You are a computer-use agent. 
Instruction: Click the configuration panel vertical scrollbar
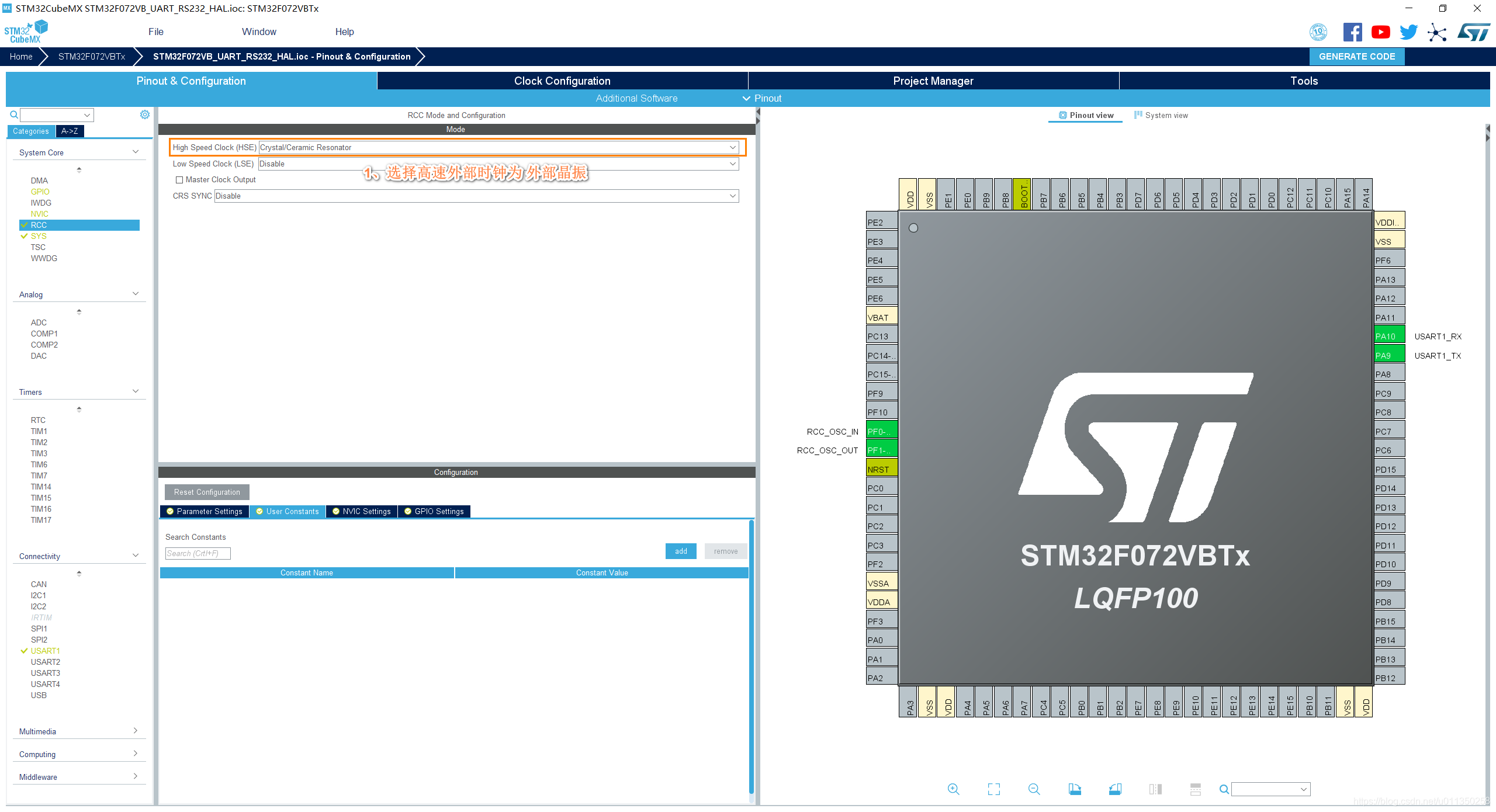tap(751, 656)
